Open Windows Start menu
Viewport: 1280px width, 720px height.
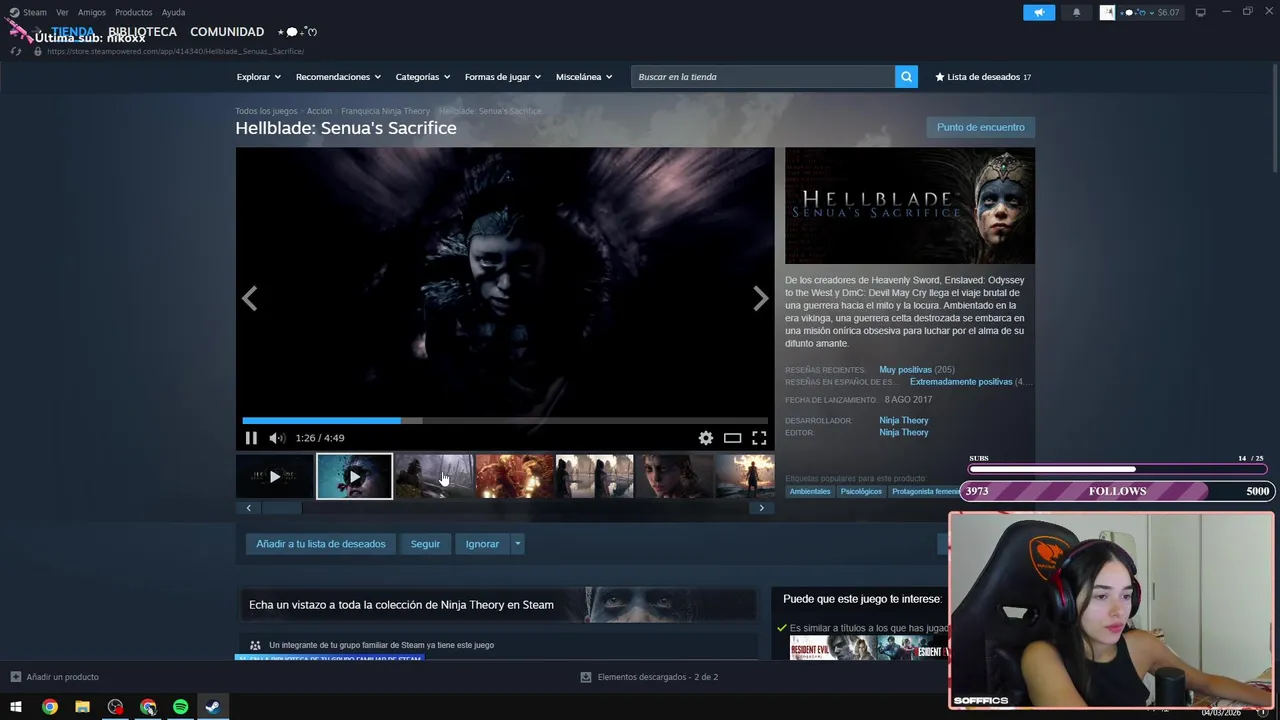16,707
